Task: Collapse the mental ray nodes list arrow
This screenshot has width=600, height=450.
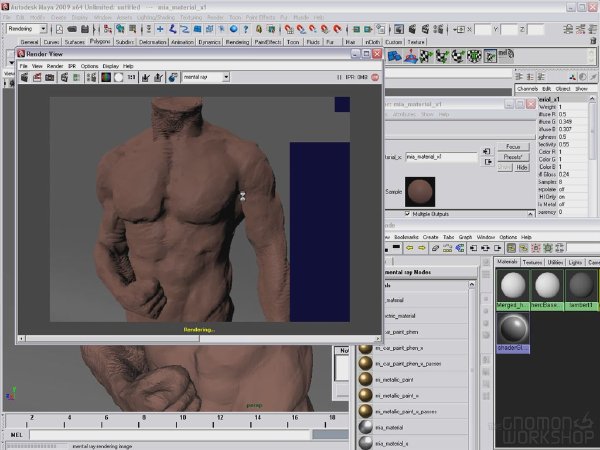Action: (471, 284)
